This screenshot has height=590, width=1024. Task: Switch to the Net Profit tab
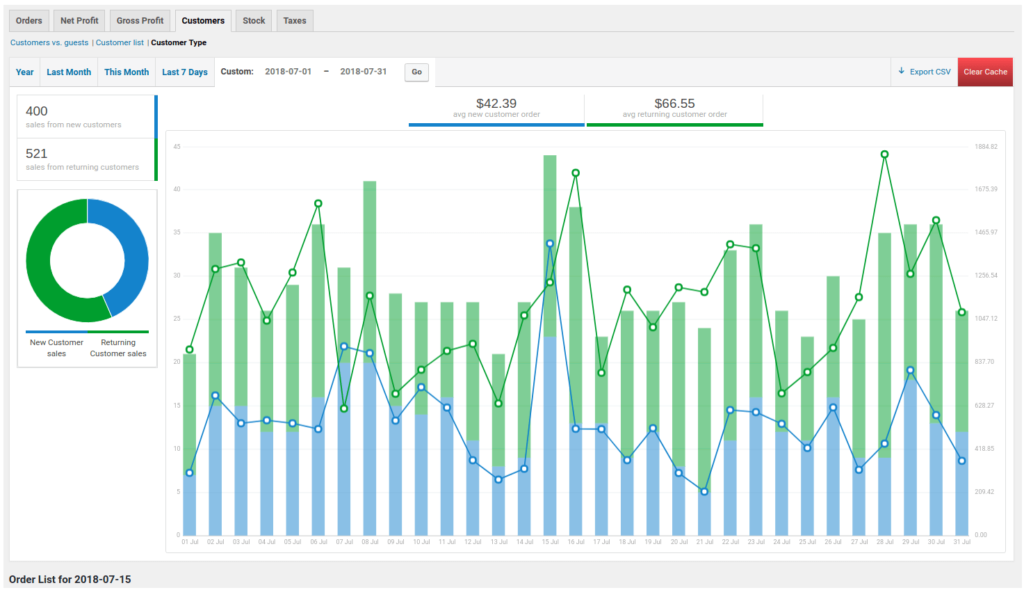79,21
